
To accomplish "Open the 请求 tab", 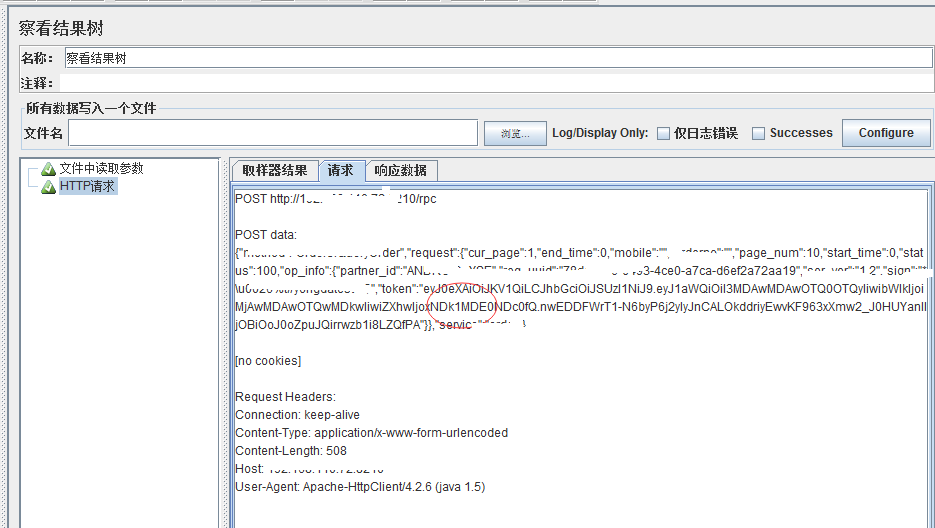I will click(340, 171).
